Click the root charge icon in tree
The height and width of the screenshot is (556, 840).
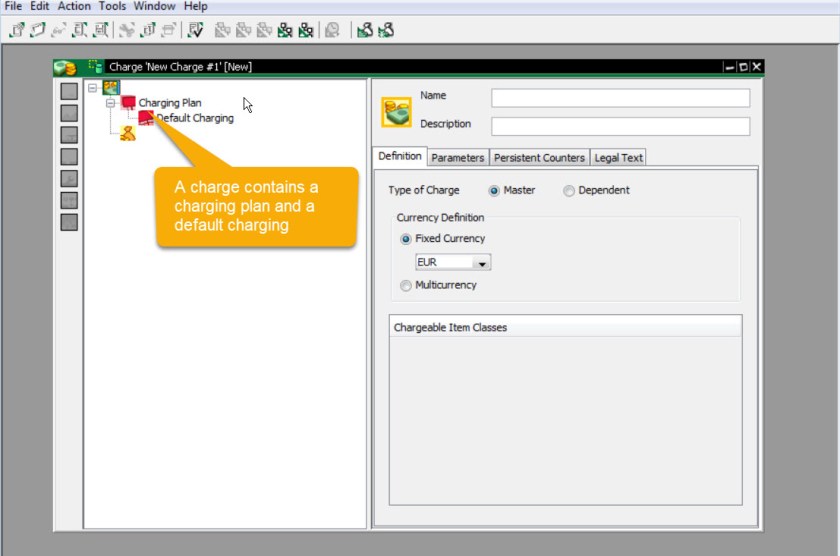click(x=110, y=88)
